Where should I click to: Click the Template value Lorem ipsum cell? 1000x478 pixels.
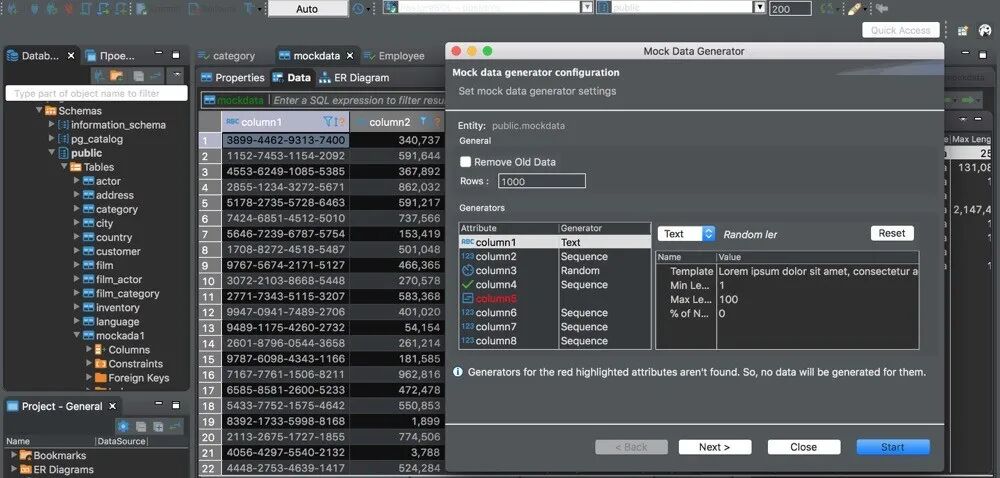(818, 271)
